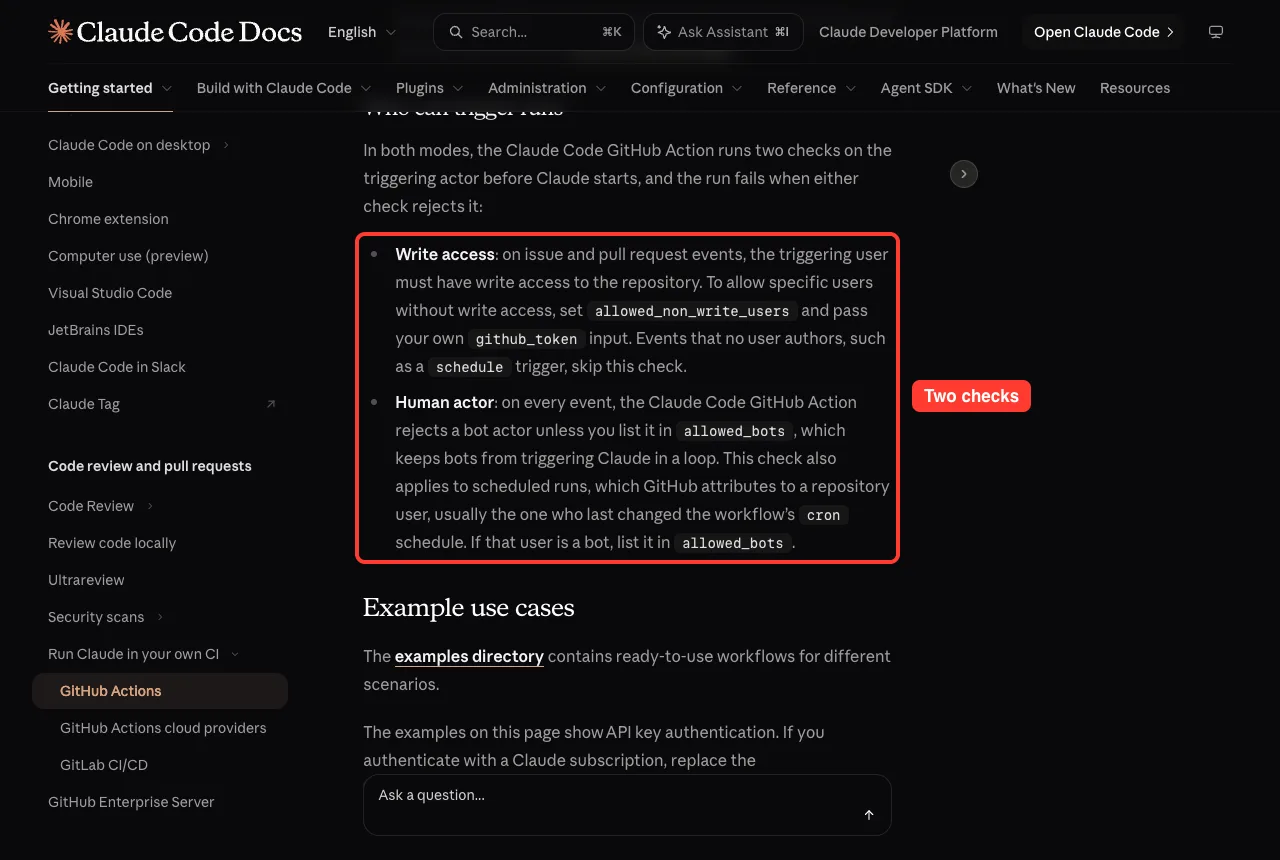Click the Ask Assistant button
Viewport: 1280px width, 860px height.
click(723, 32)
